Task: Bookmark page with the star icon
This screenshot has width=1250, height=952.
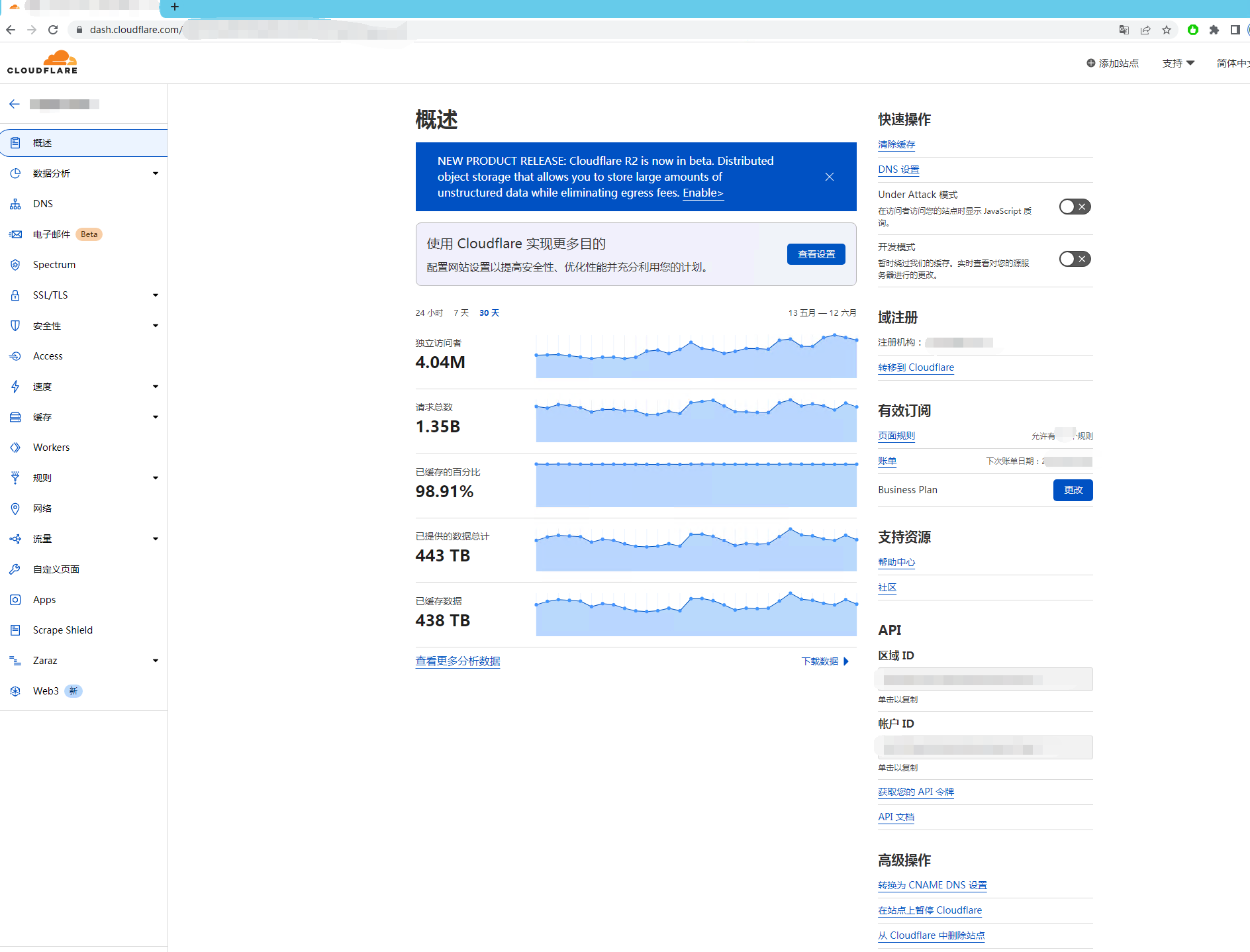Action: point(1167,30)
